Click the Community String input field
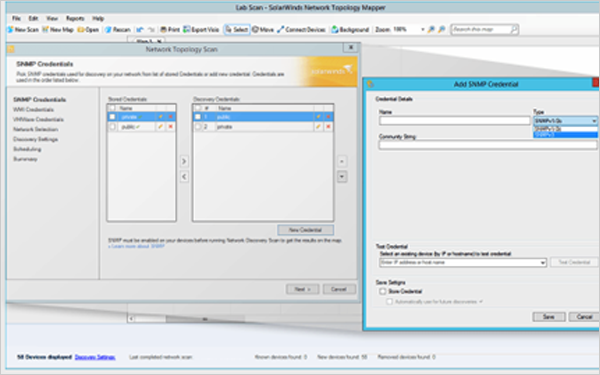 click(x=488, y=145)
